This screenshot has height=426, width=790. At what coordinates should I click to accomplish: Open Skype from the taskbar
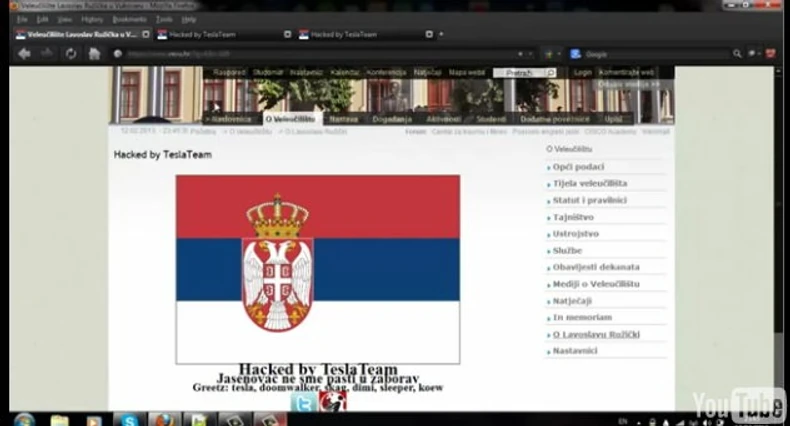tap(129, 419)
